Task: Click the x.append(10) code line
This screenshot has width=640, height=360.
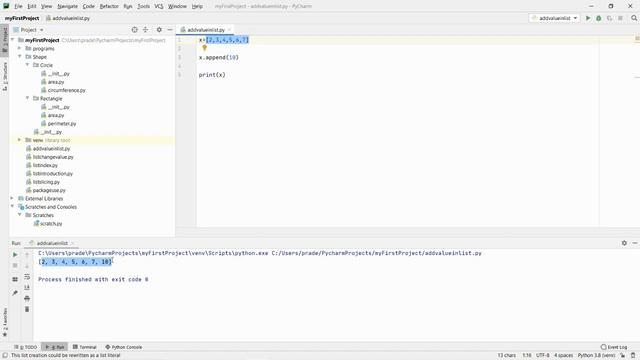Action: pos(218,58)
